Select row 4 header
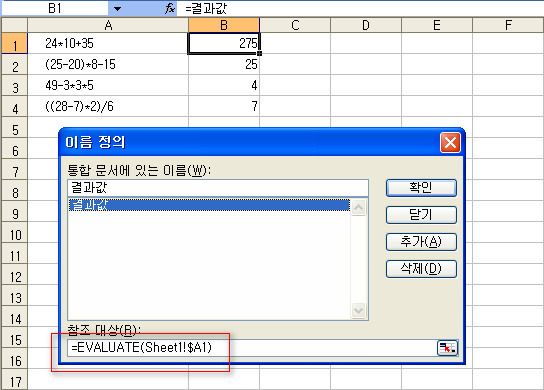The image size is (544, 390). 15,107
